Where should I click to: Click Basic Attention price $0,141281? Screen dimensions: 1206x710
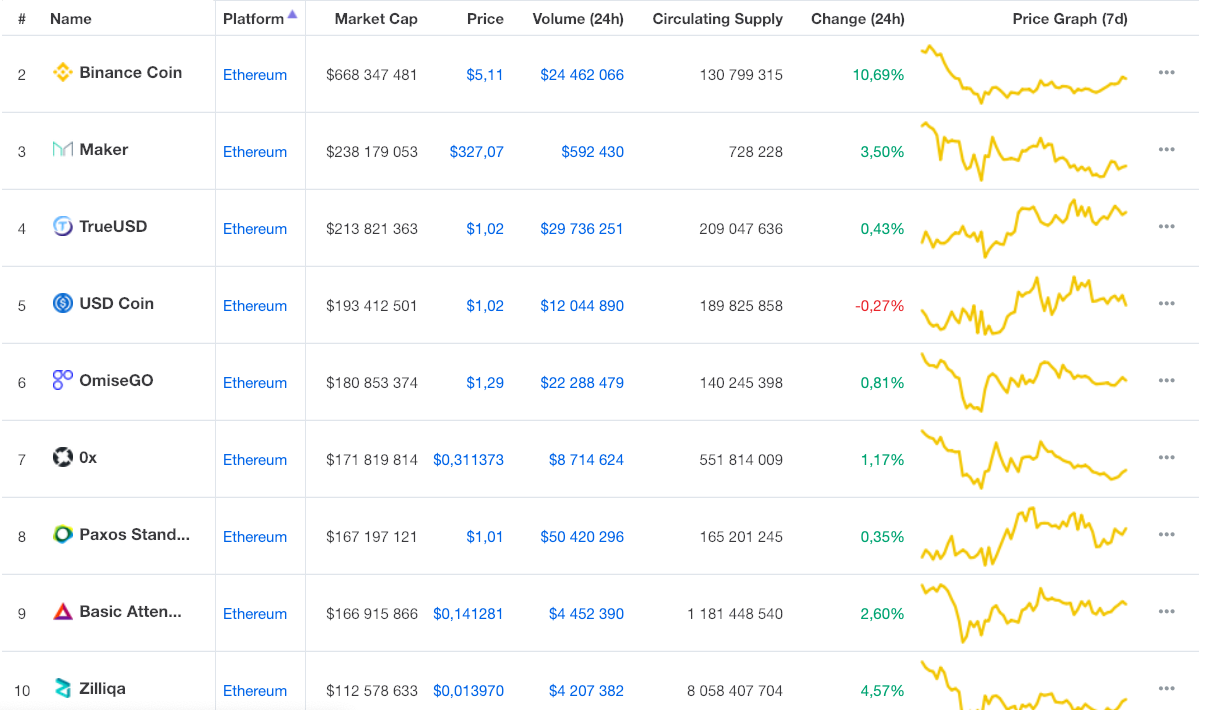coord(469,614)
